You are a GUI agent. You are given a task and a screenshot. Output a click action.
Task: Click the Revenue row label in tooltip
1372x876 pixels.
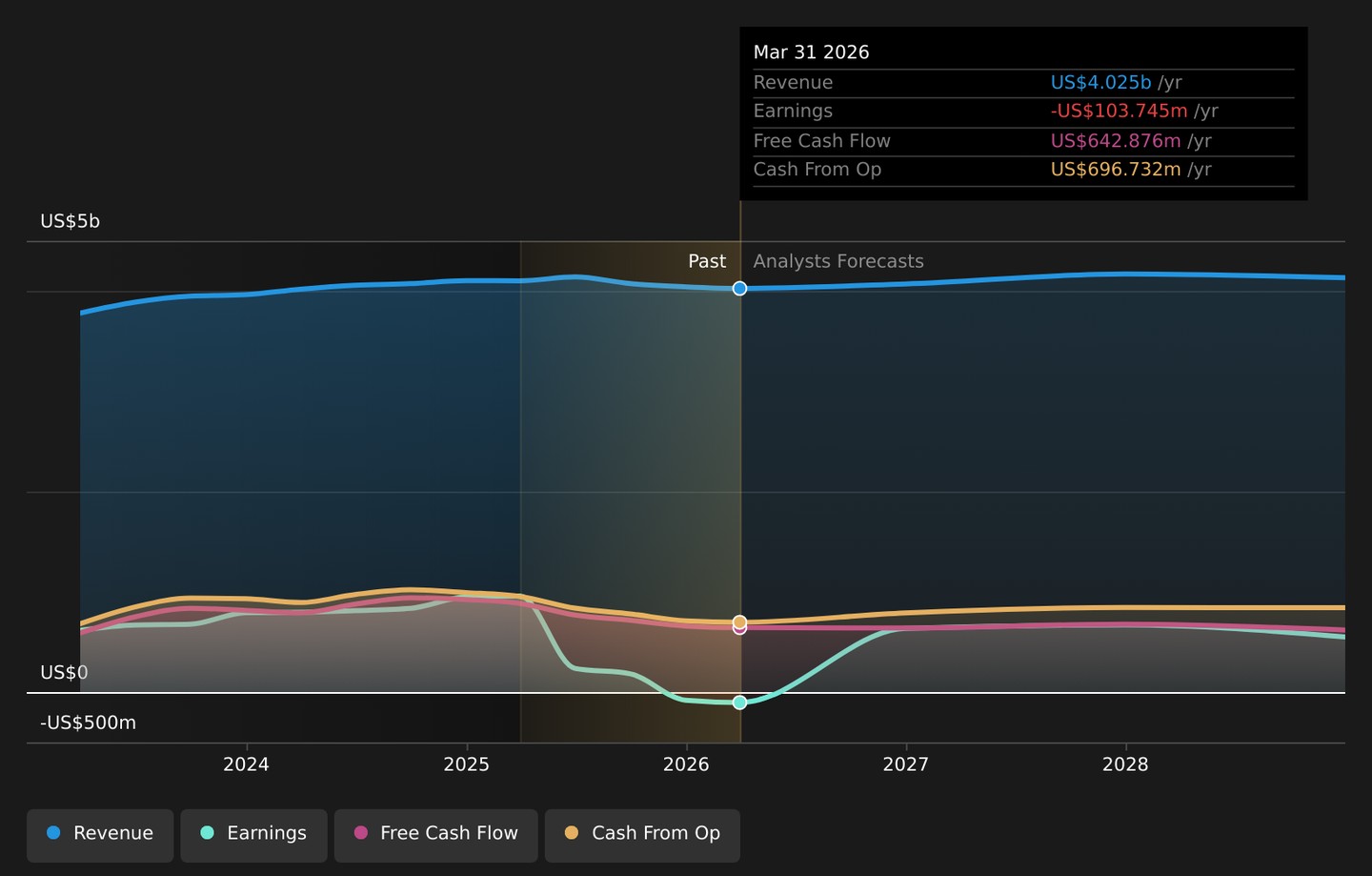pos(793,83)
